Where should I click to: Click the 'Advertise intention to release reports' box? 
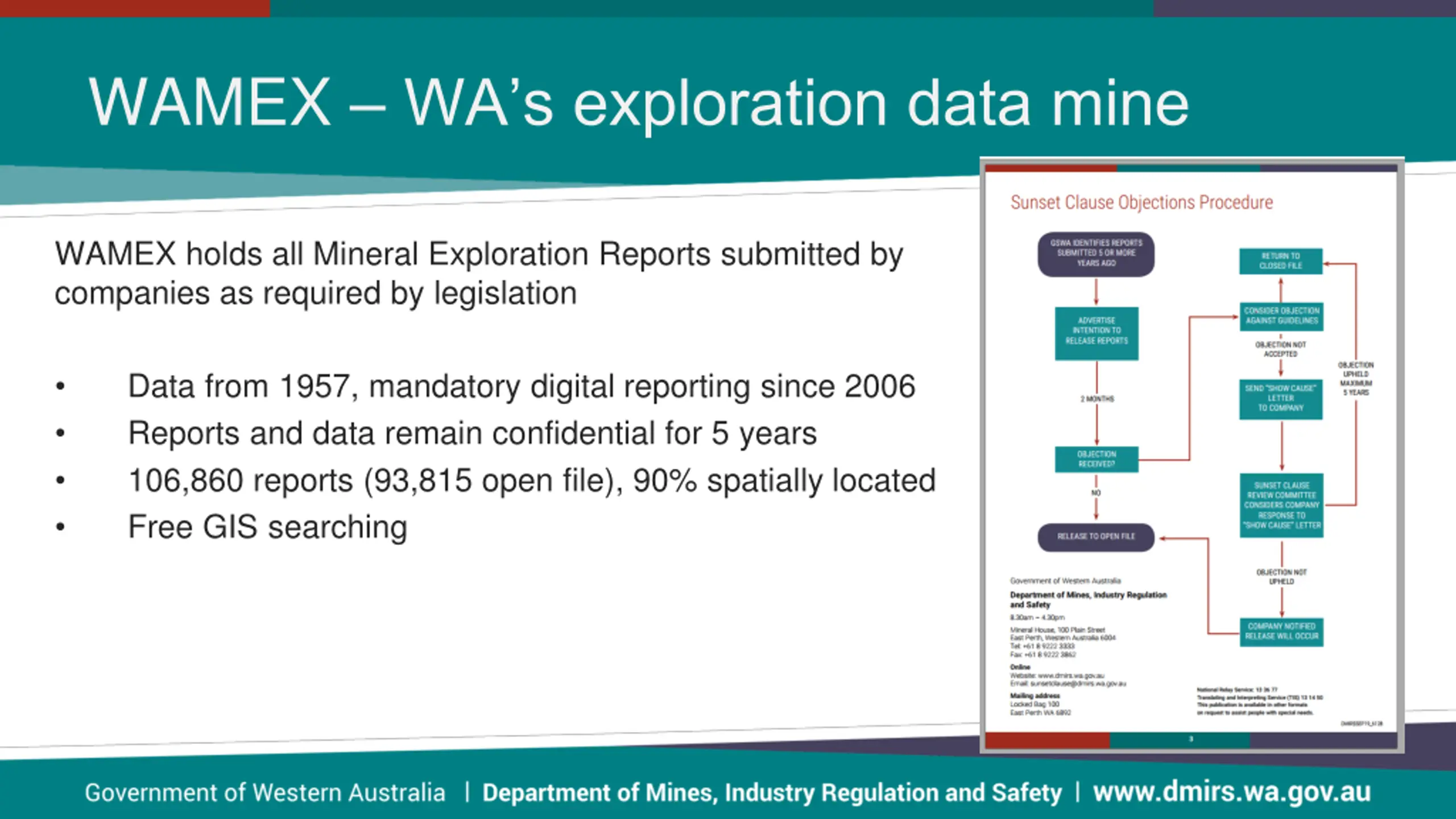click(1097, 333)
